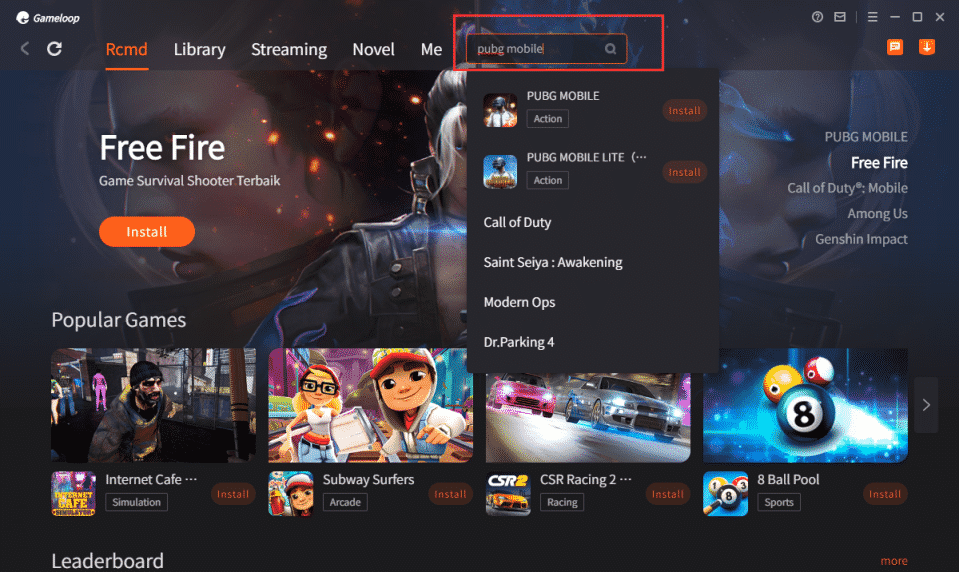Click the search magnifier icon
Image resolution: width=959 pixels, height=572 pixels.
[x=610, y=49]
